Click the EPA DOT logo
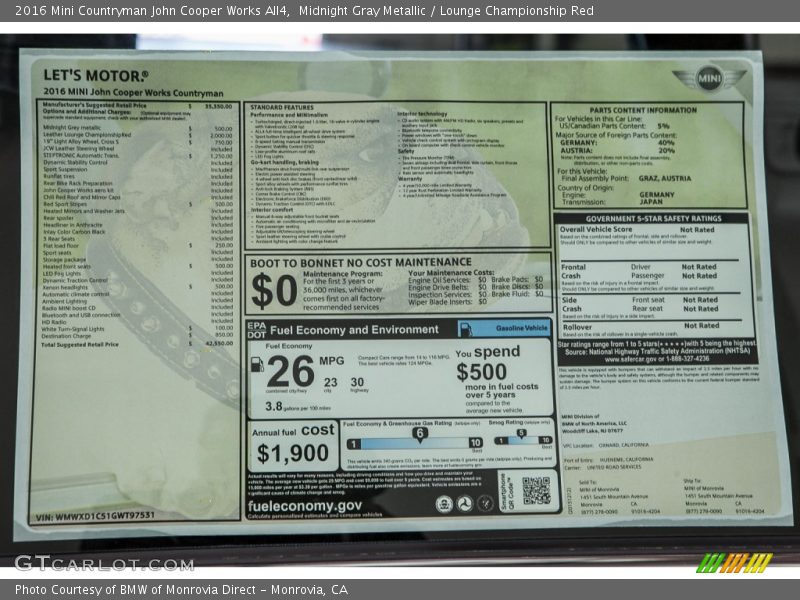Viewport: 800px width, 600px height. [256, 330]
